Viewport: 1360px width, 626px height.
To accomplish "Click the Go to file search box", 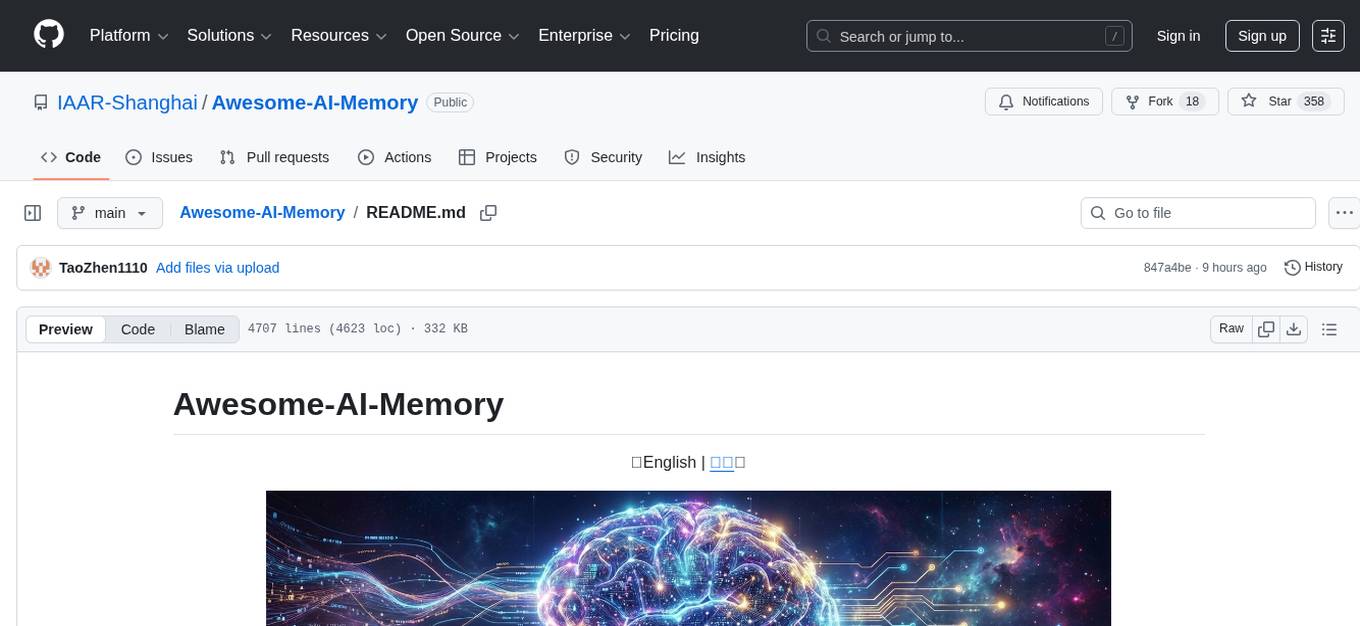I will point(1197,212).
